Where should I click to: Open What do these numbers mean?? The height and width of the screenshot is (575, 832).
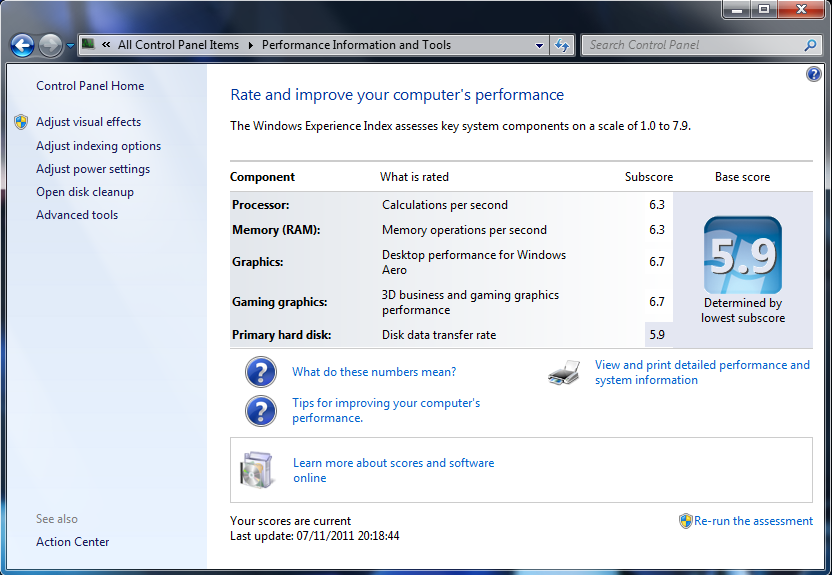(x=374, y=372)
